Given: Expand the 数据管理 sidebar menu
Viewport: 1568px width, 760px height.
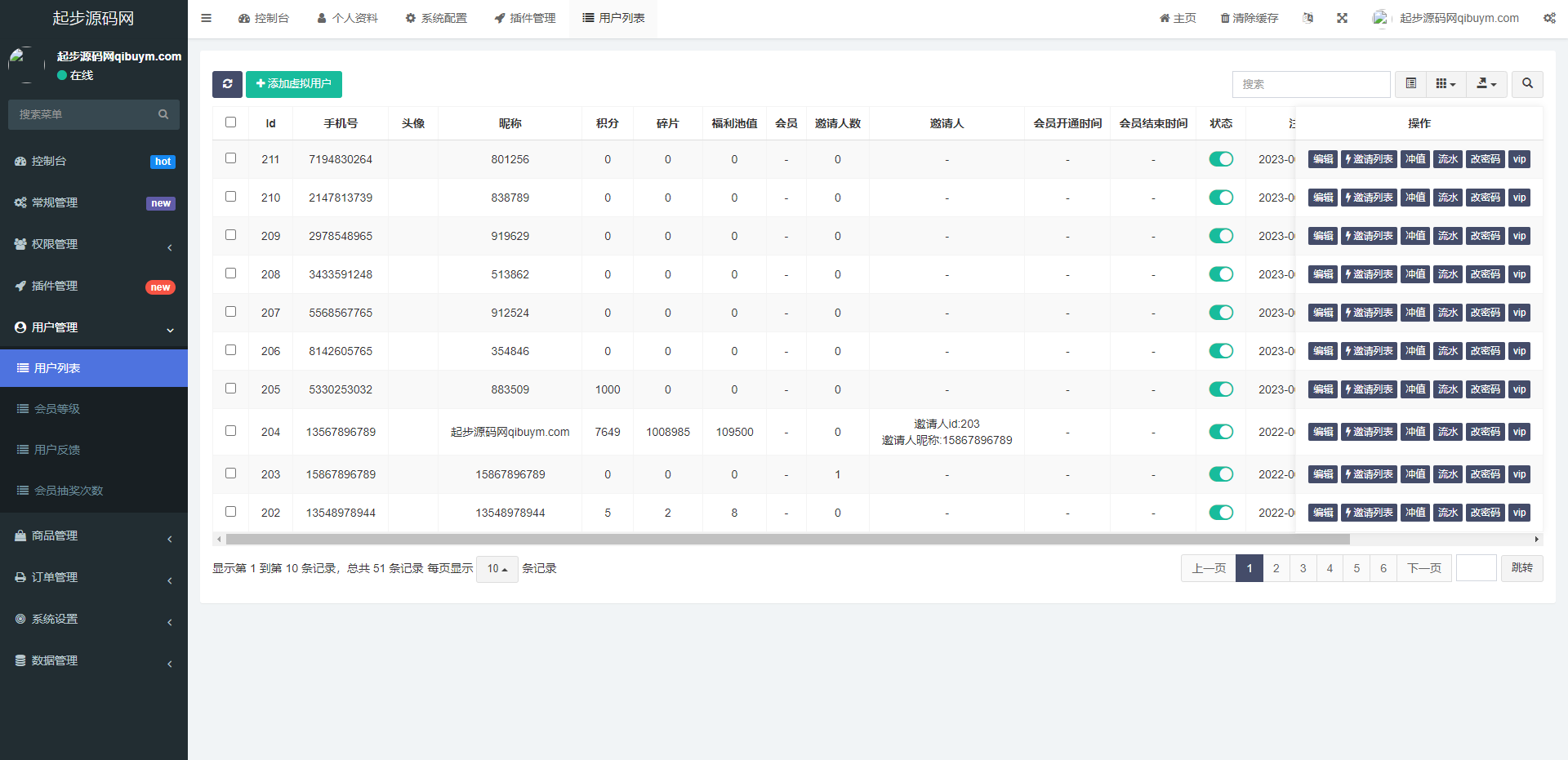Looking at the screenshot, I should [94, 661].
